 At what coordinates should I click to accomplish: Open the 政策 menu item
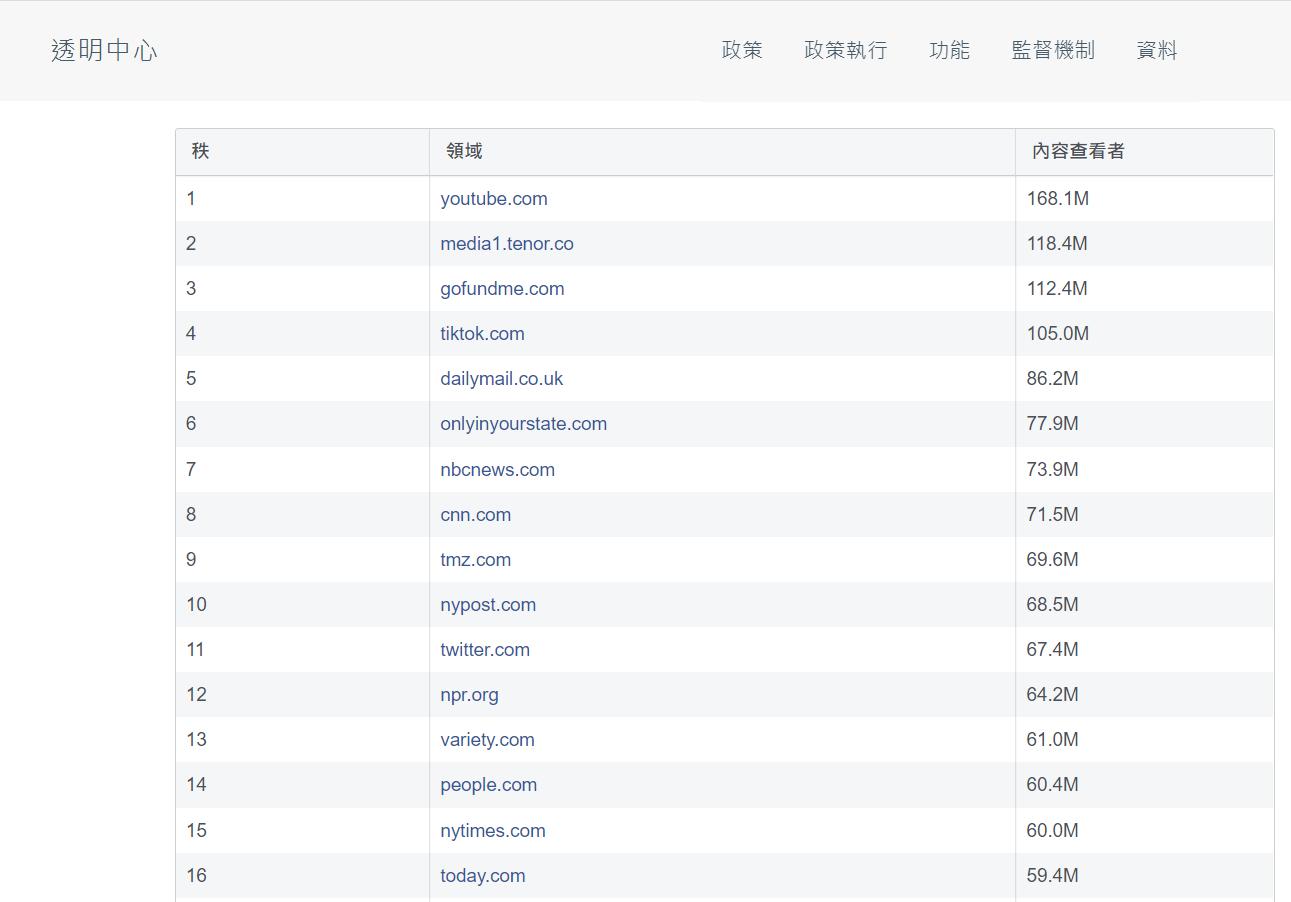click(742, 50)
